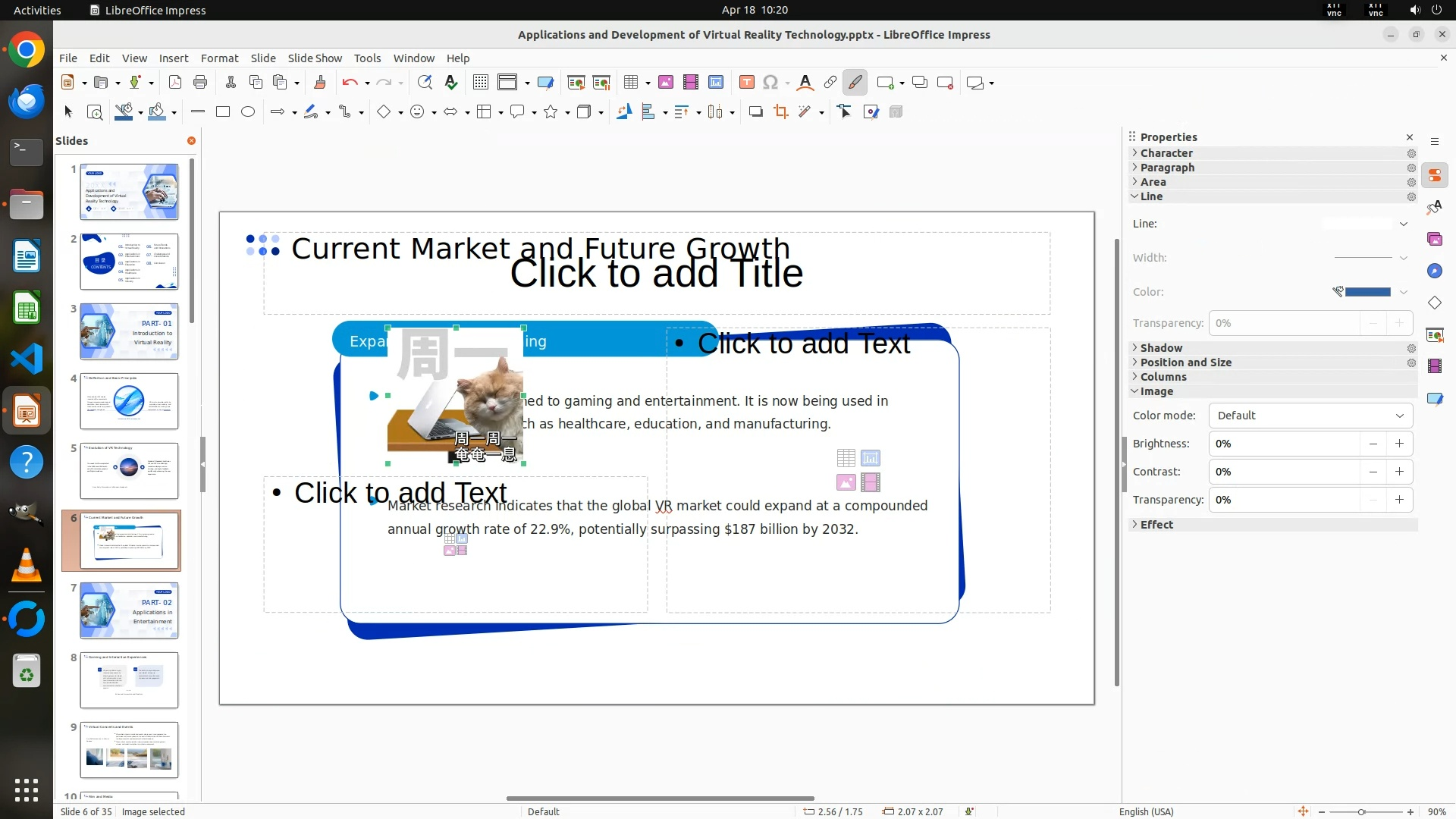The height and width of the screenshot is (819, 1456).
Task: Click the Export as PDF icon
Action: (174, 83)
